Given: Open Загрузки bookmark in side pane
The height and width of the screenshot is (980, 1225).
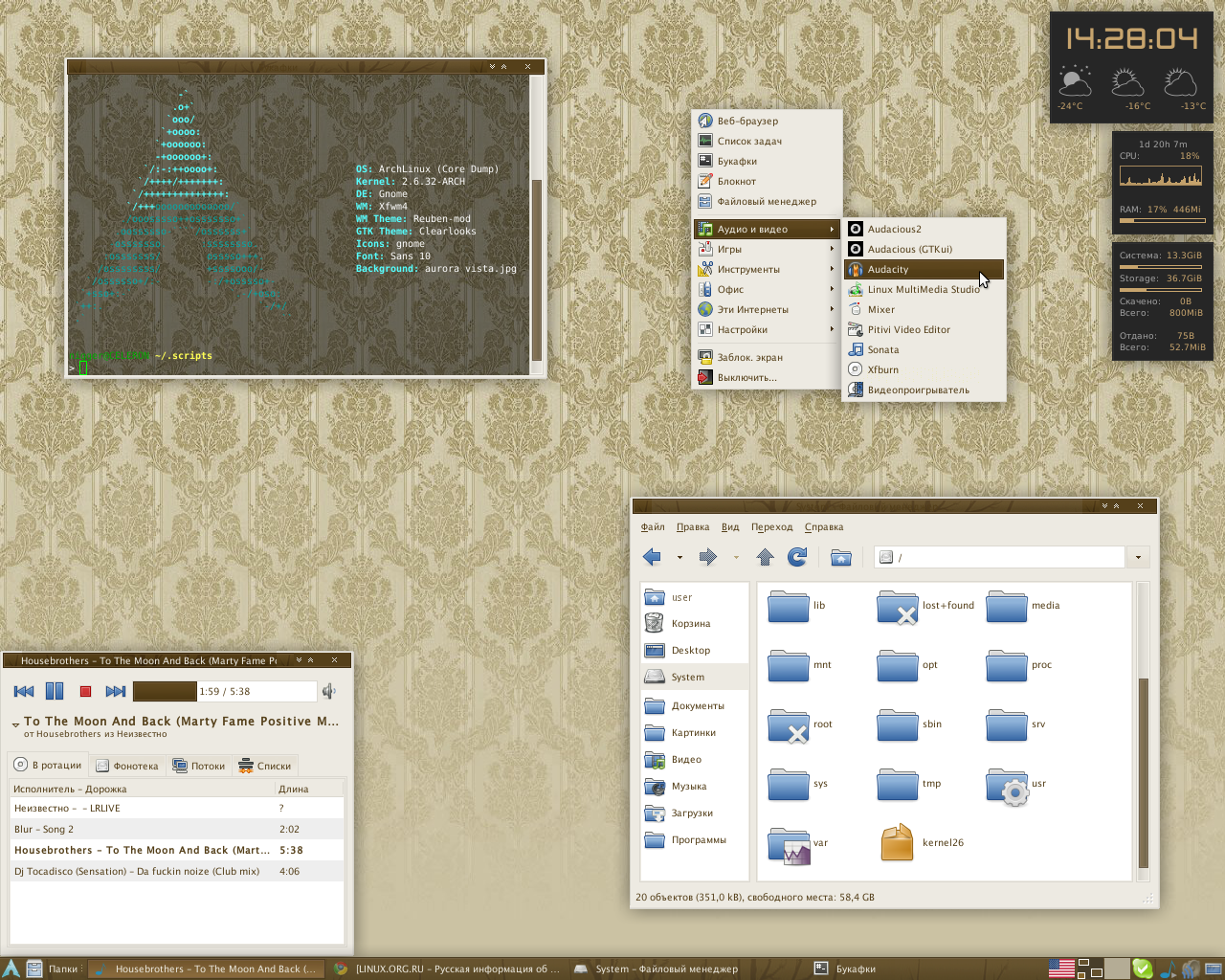Looking at the screenshot, I should (x=694, y=813).
